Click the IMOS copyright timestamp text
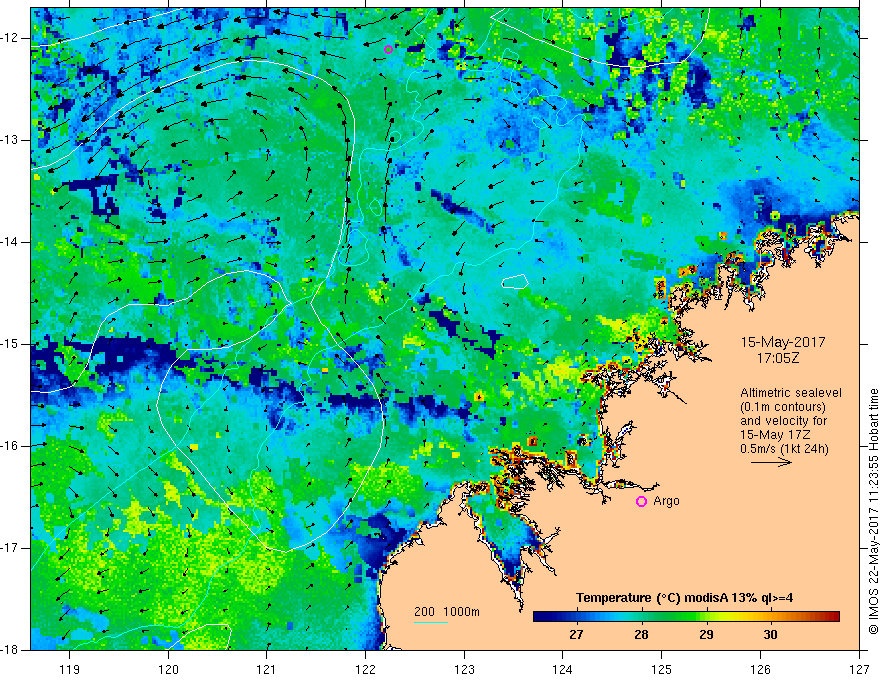This screenshot has width=880, height=680. pos(873,511)
